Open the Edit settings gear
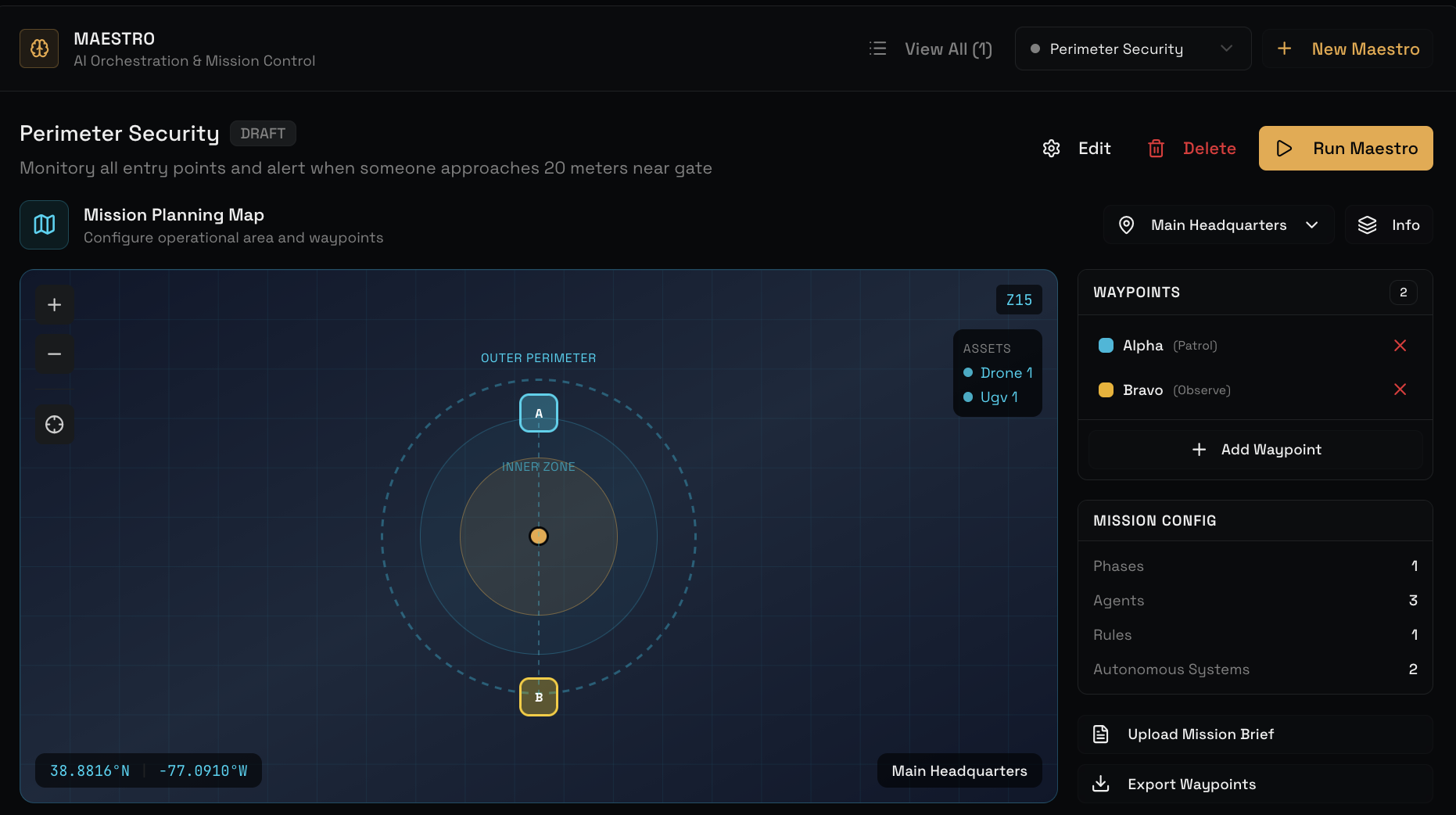 pos(1052,149)
